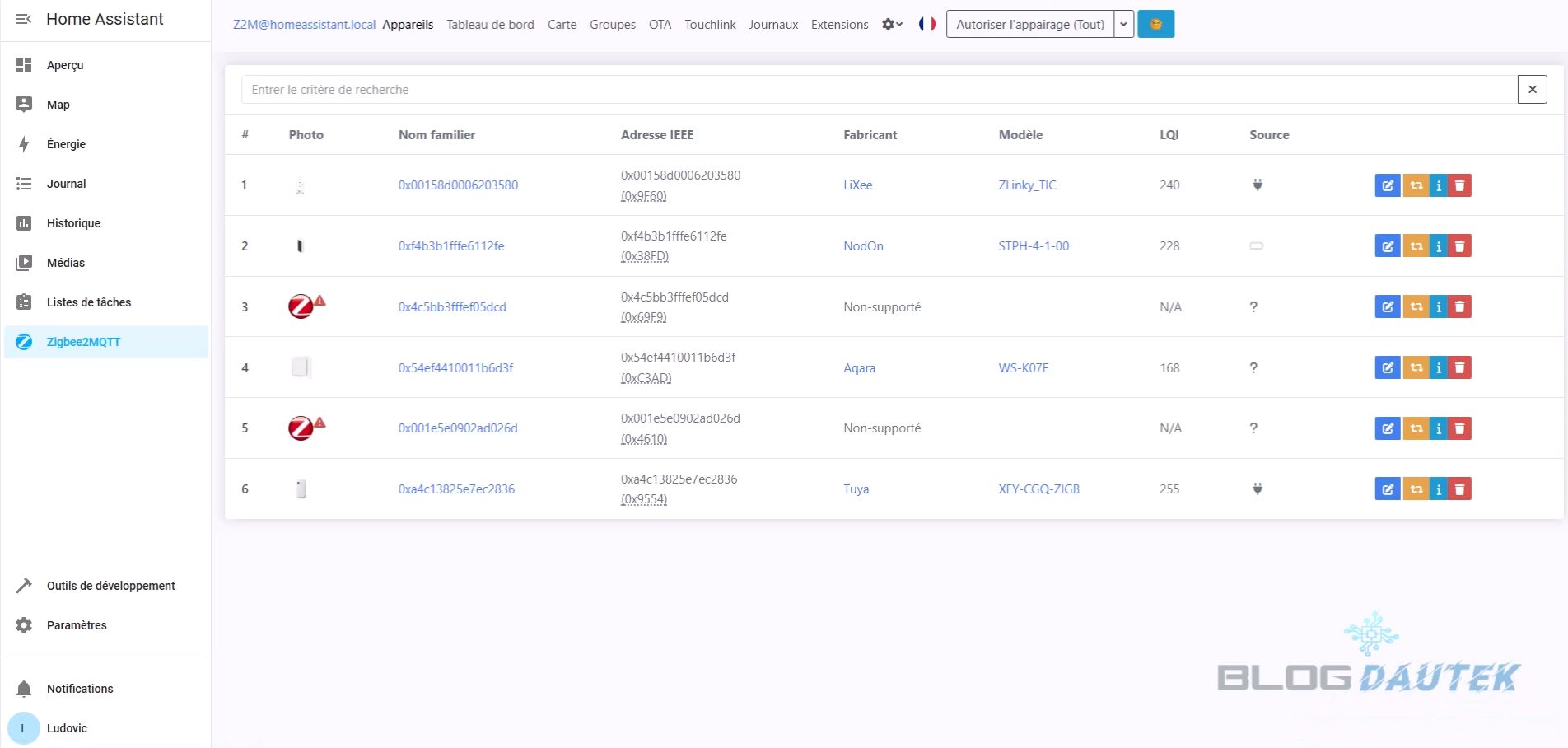1568x748 pixels.
Task: Rename unsupported device 0x4c5bb3fffef05dcd
Action: 1388,307
